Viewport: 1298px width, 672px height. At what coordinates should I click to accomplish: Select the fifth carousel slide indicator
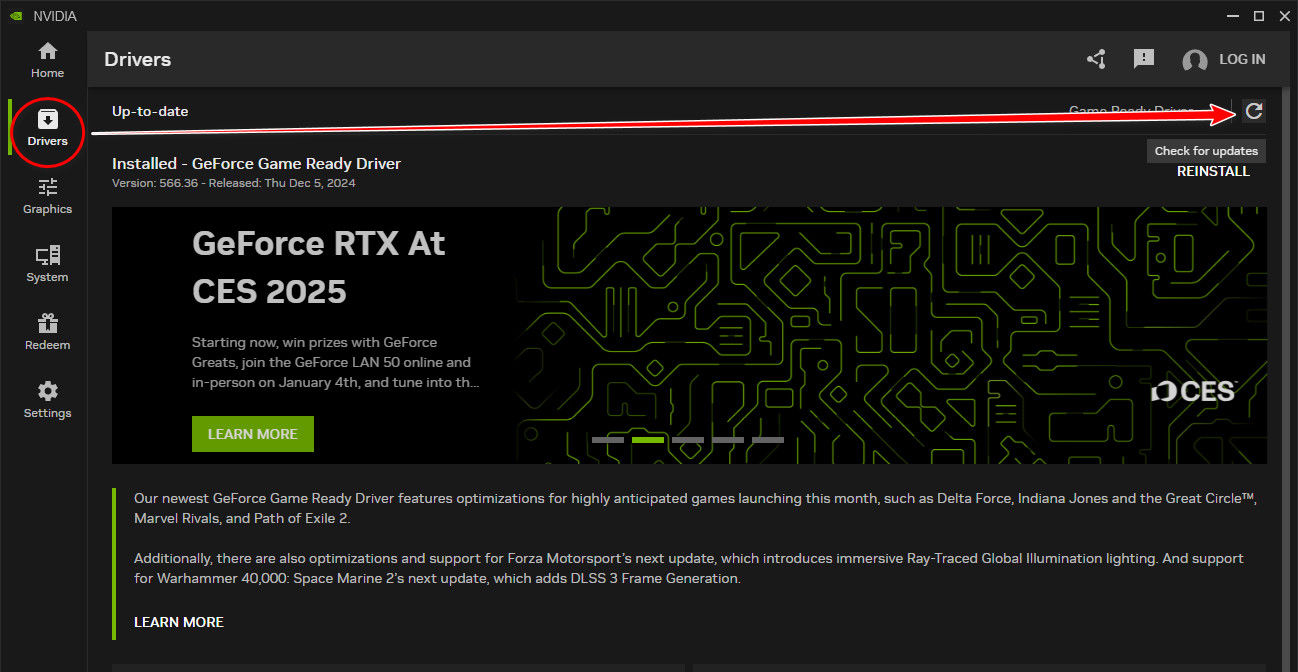tap(768, 440)
